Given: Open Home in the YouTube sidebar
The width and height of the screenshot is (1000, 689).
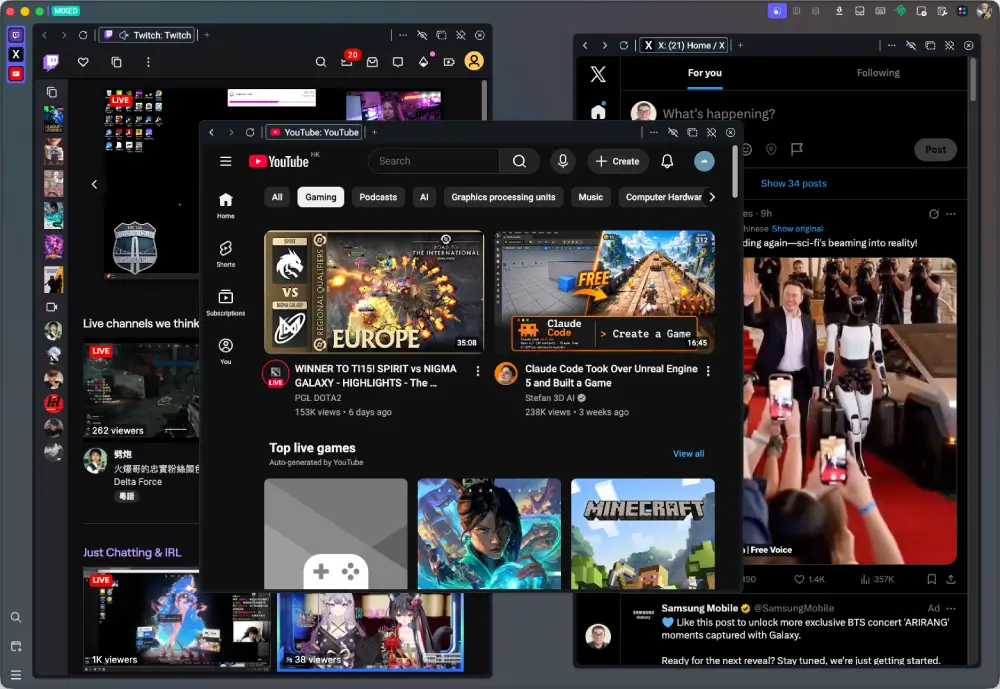Looking at the screenshot, I should click(226, 205).
